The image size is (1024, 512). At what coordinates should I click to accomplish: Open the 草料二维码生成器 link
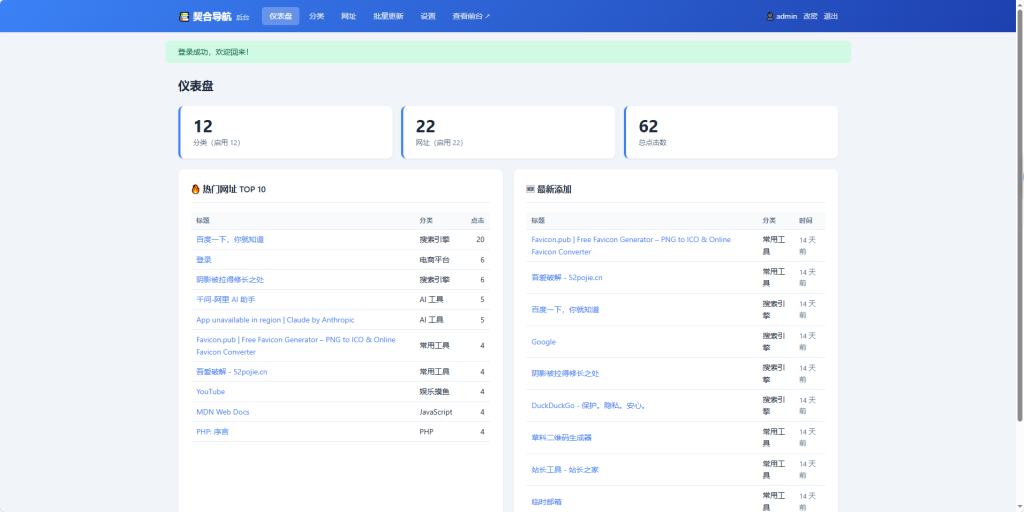562,438
